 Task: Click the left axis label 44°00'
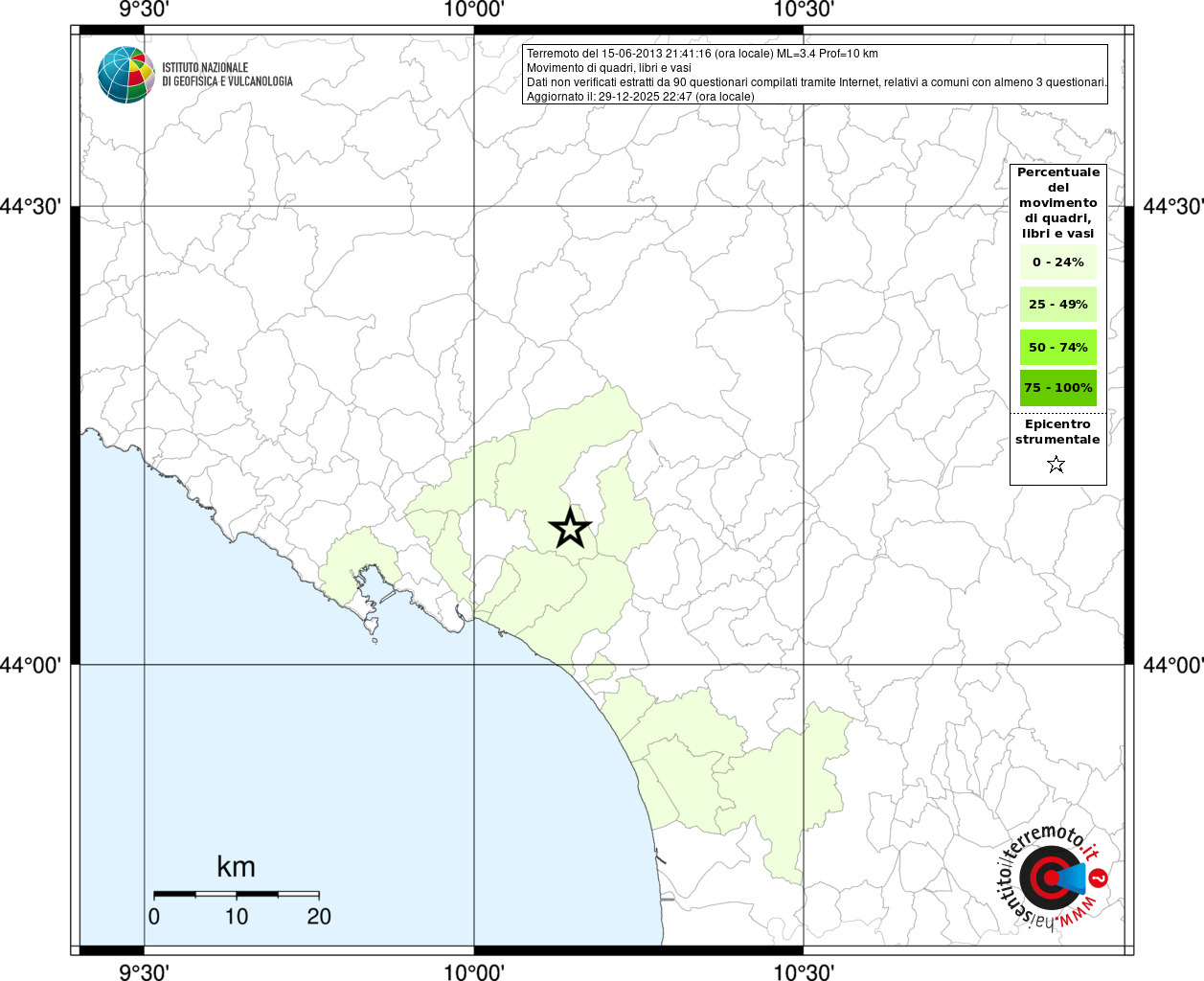[32, 664]
